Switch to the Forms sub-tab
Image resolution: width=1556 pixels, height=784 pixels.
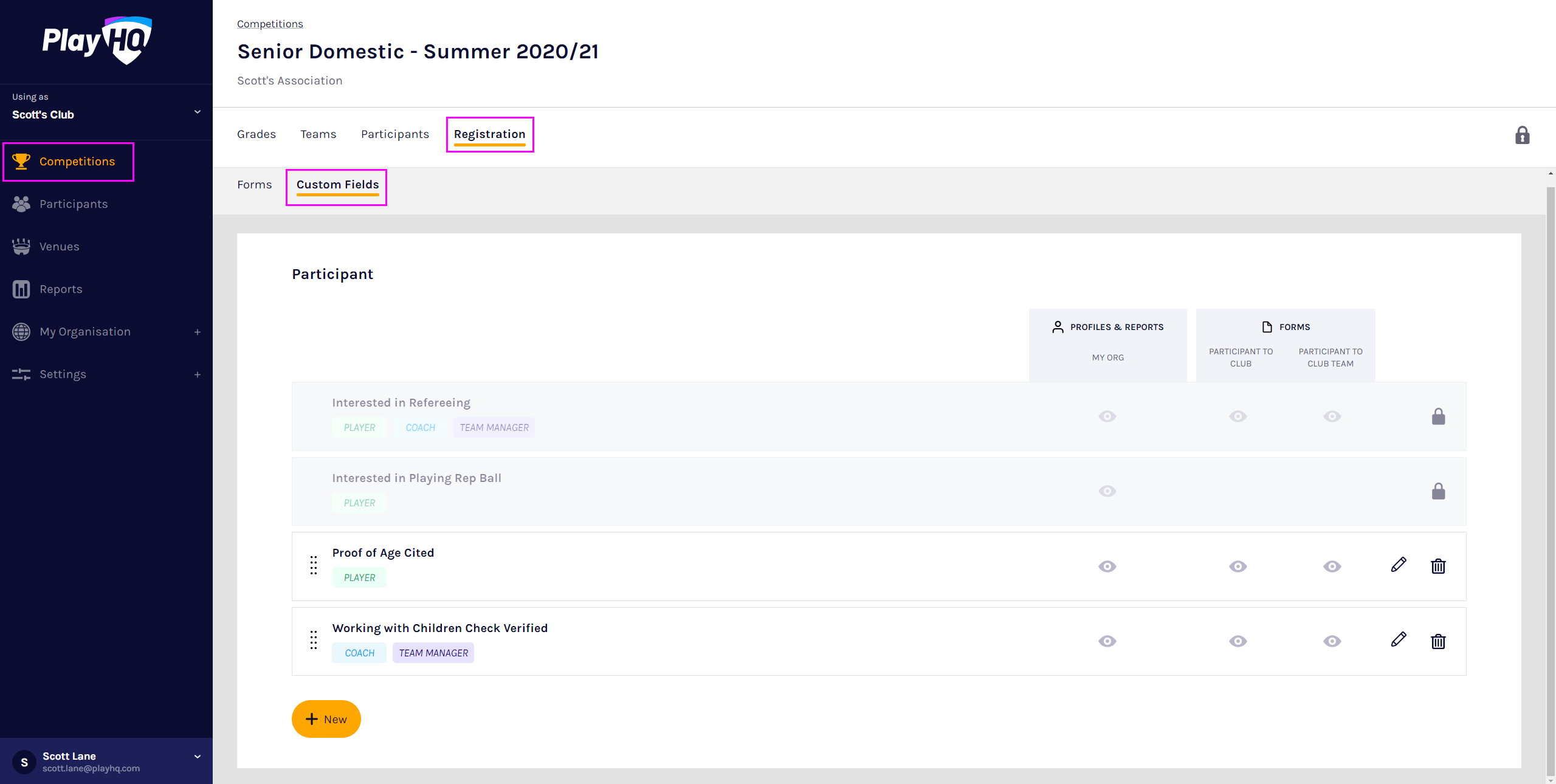254,185
